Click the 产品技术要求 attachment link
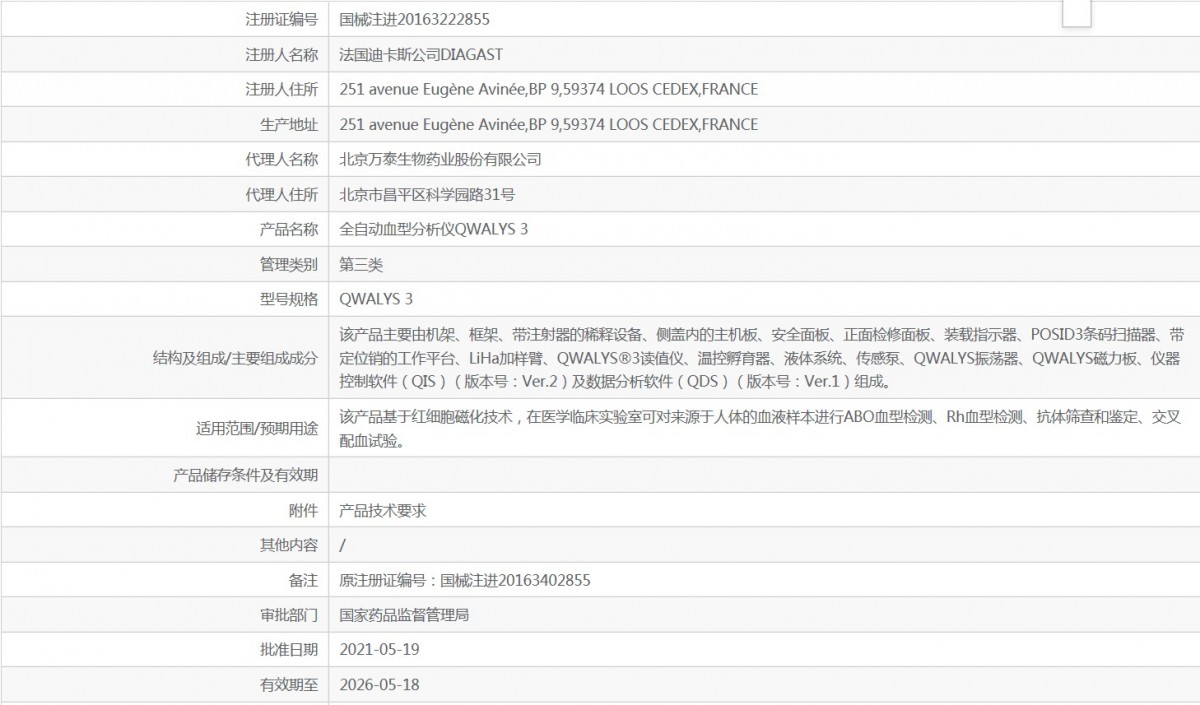This screenshot has width=1200, height=705. pos(383,510)
